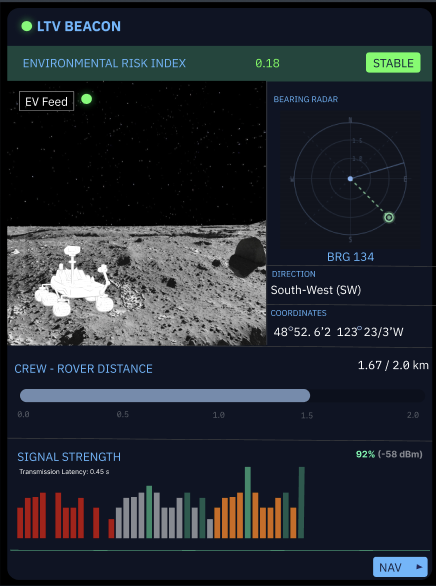Click the green LTV Beacon status dot
Screen dimensions: 436x586
click(27, 26)
